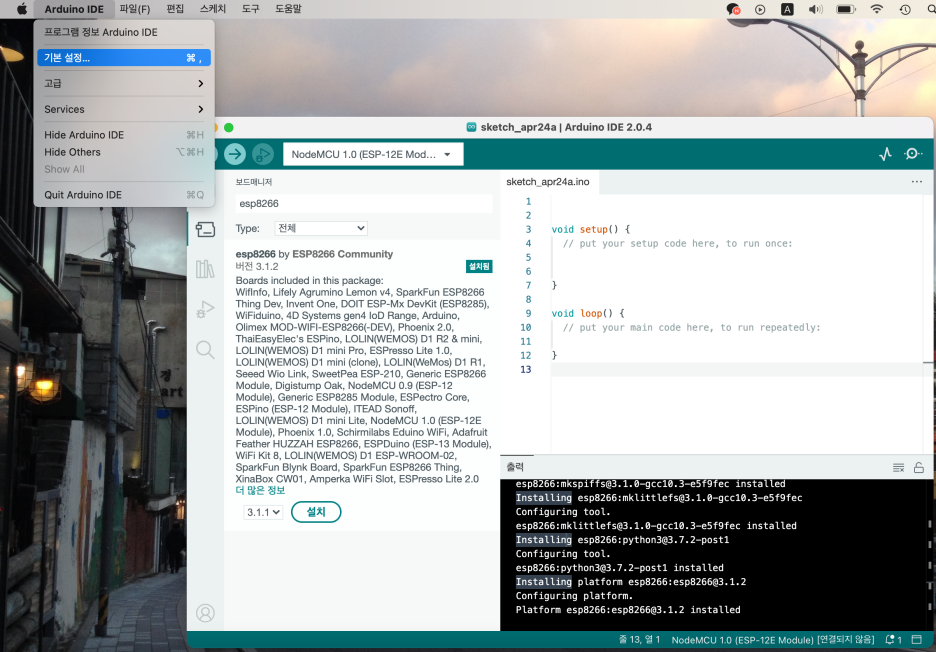Image resolution: width=936 pixels, height=652 pixels.
Task: Expand the 고급 submenu
Action: click(124, 84)
